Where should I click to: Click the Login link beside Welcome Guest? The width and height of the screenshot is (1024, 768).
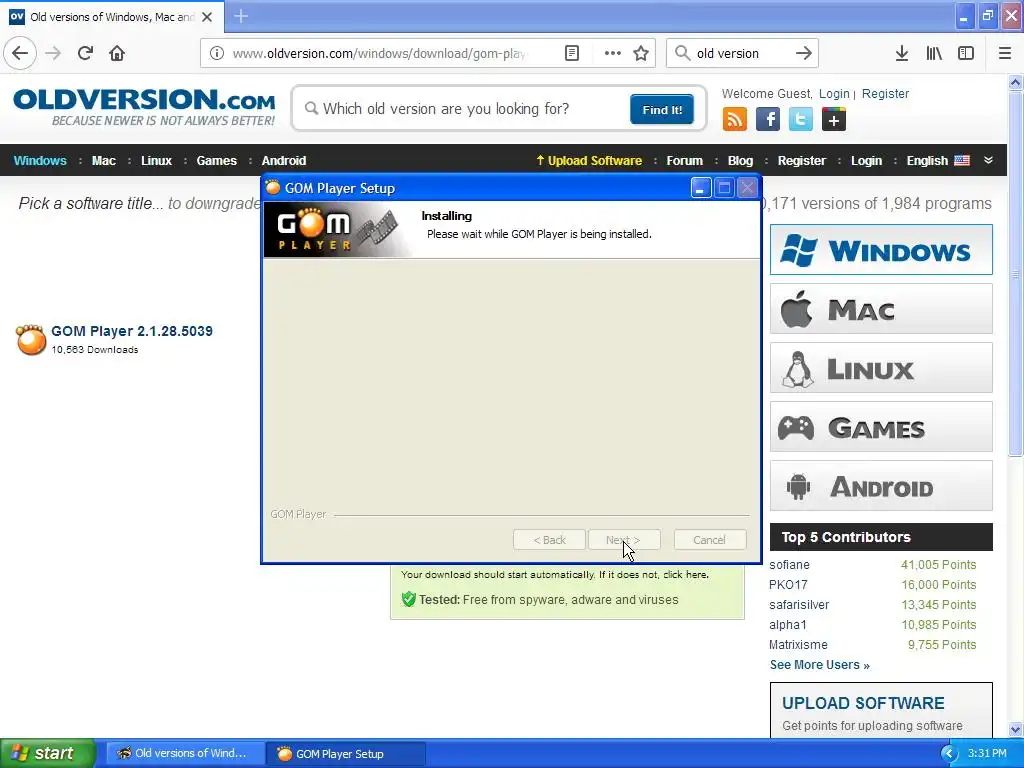tap(834, 93)
